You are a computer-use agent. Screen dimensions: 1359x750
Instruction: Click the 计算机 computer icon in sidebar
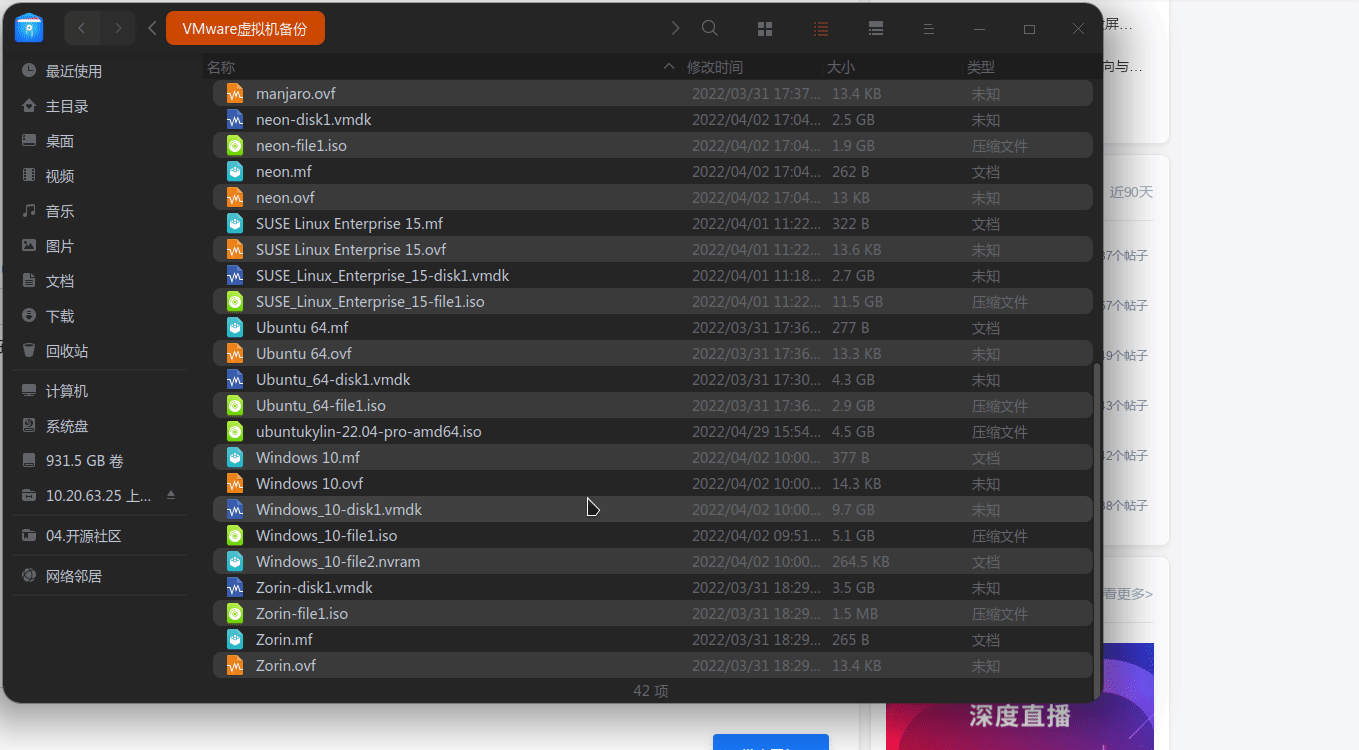coord(29,391)
